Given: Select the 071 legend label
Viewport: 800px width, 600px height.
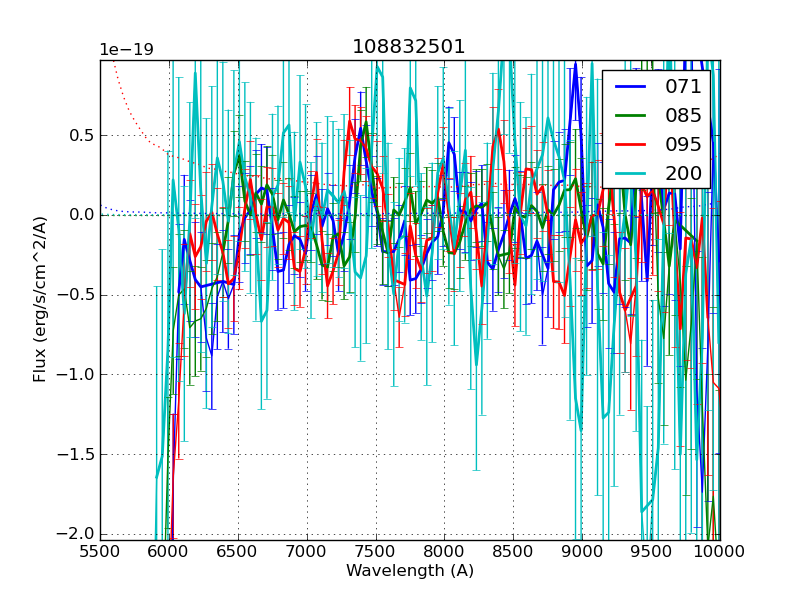Looking at the screenshot, I should click(x=683, y=87).
